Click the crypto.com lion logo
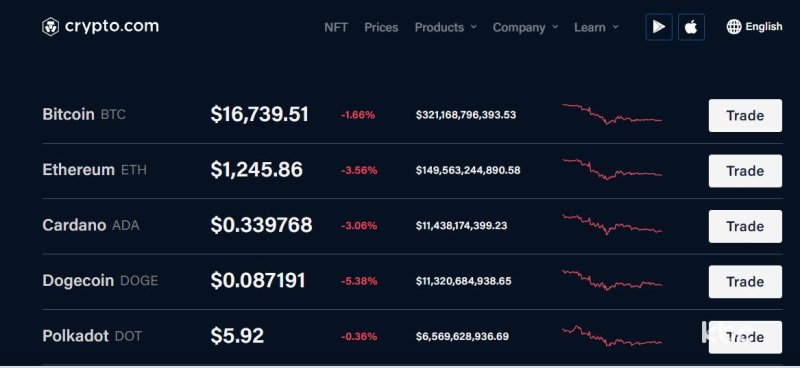The image size is (800, 368). tap(51, 27)
